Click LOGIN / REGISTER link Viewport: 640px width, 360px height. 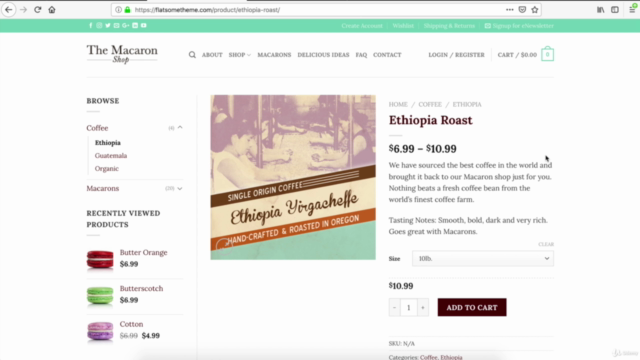456,55
